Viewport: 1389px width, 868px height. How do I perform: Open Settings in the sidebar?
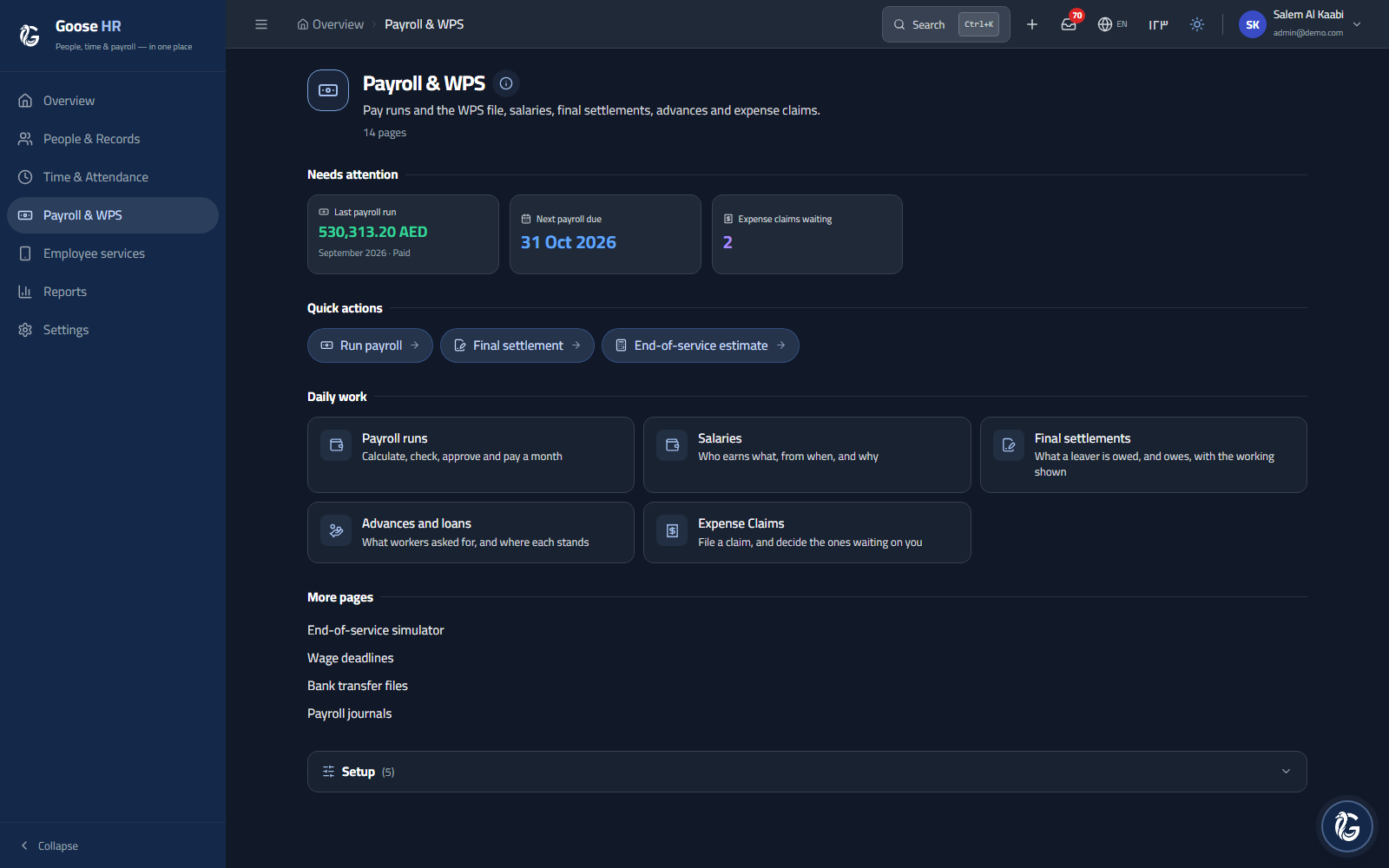tap(113, 330)
